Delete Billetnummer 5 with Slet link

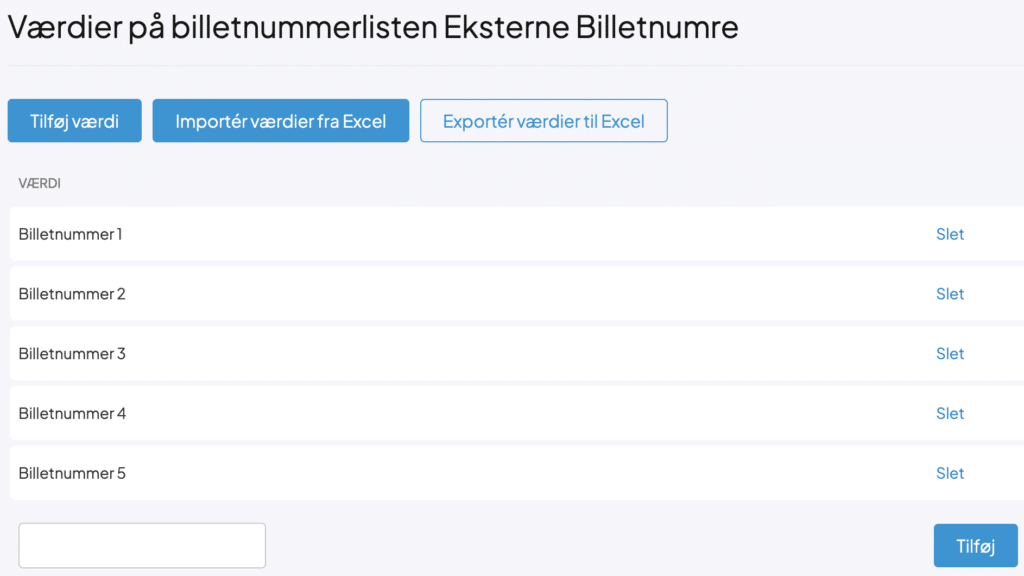[x=949, y=473]
